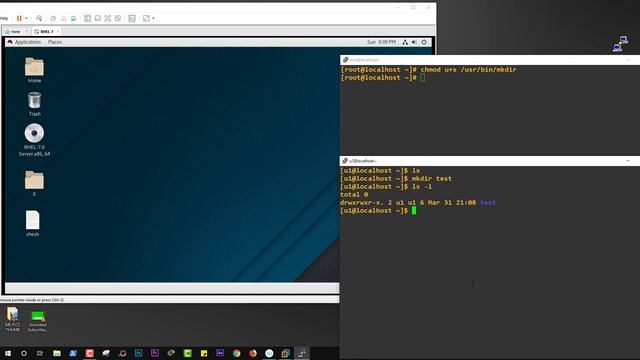Open the GNOME Places menu
This screenshot has width=640, height=360.
click(55, 42)
